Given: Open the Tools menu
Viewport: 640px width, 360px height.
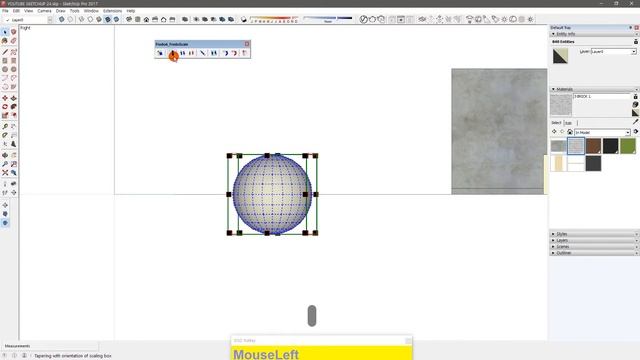Looking at the screenshot, I should [74, 11].
